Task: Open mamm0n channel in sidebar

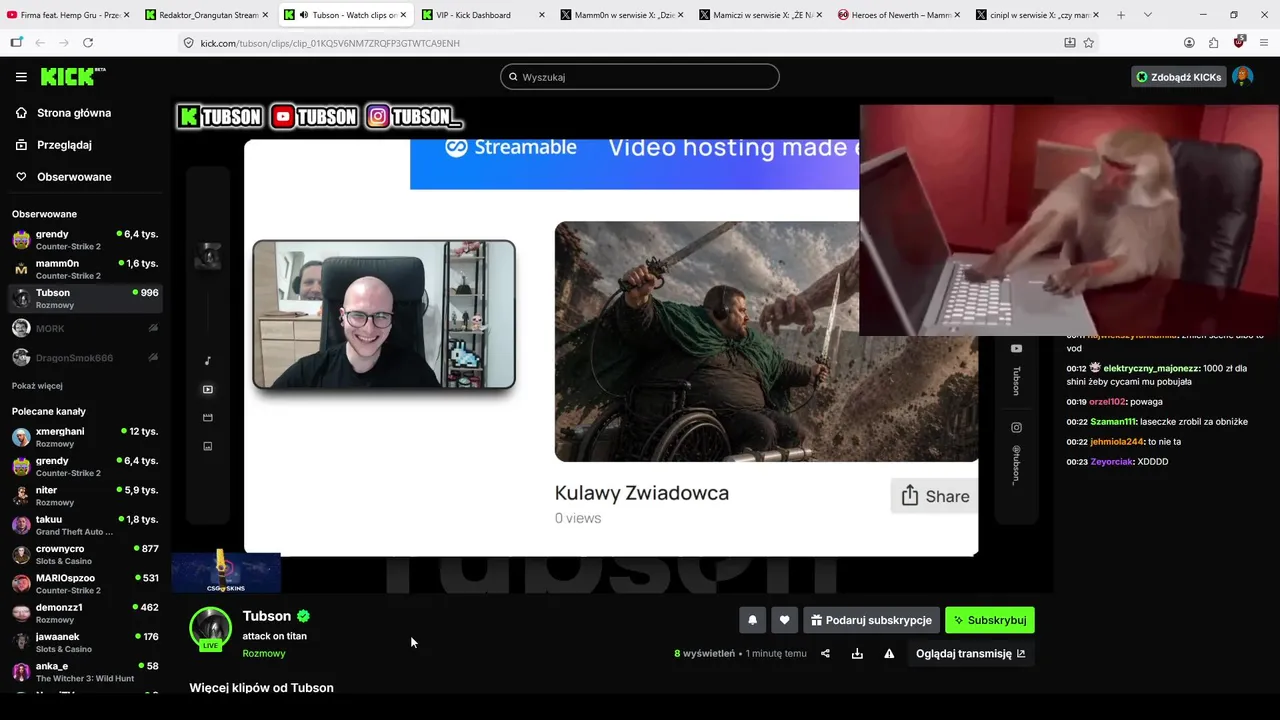Action: [85, 269]
